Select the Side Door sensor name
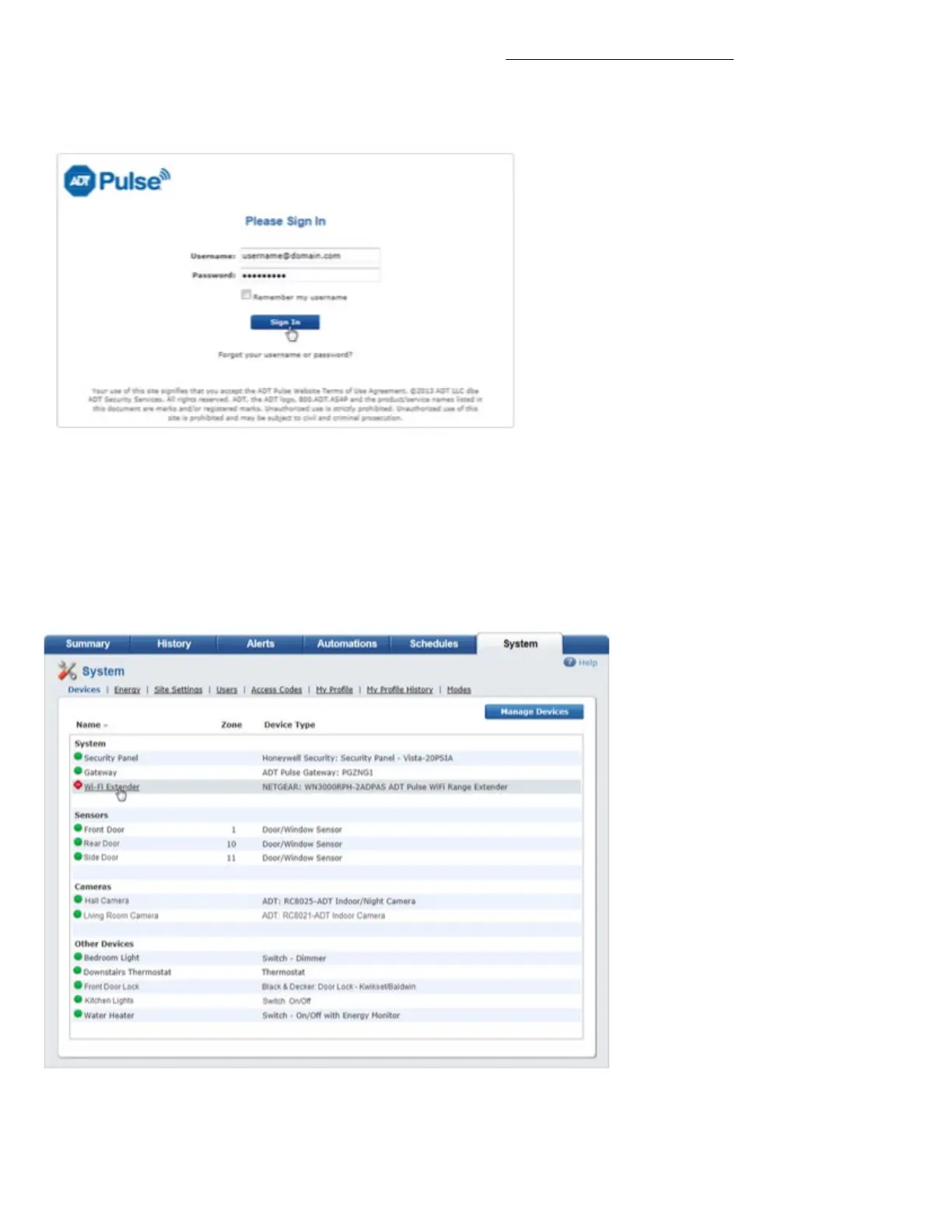 (x=101, y=858)
